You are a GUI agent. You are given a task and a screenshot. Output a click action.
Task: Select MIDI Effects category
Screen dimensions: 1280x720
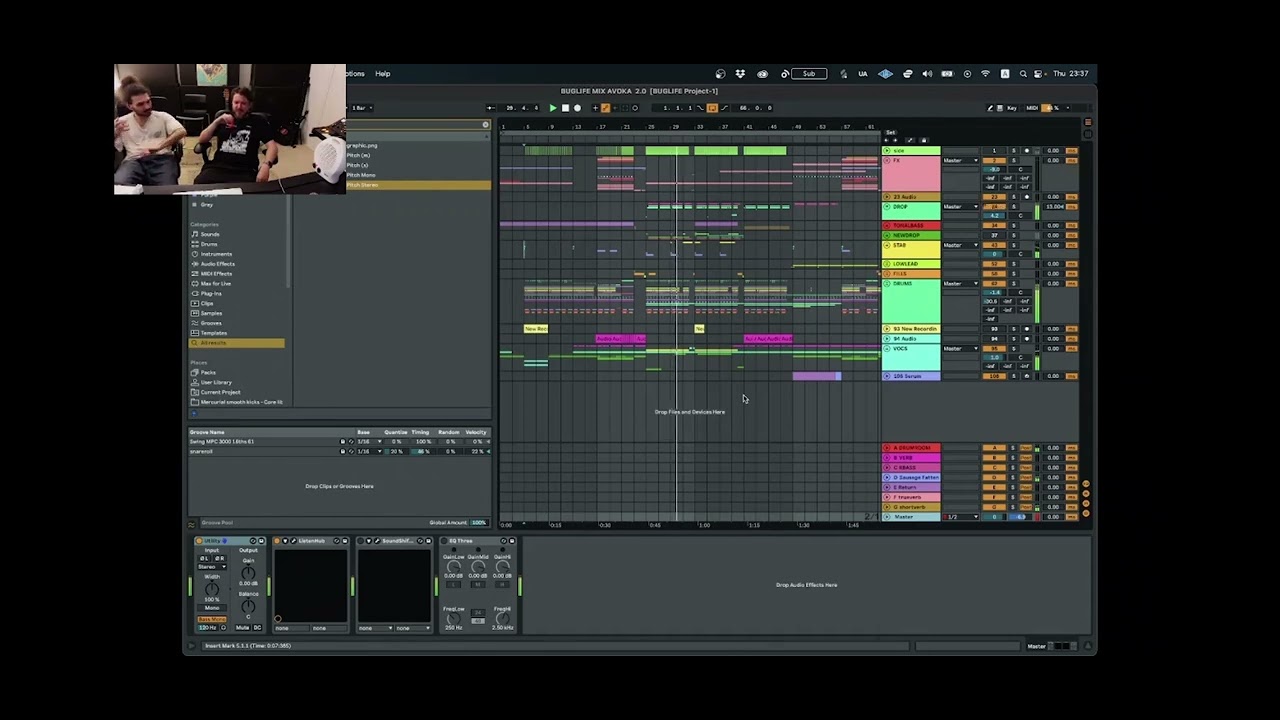216,274
